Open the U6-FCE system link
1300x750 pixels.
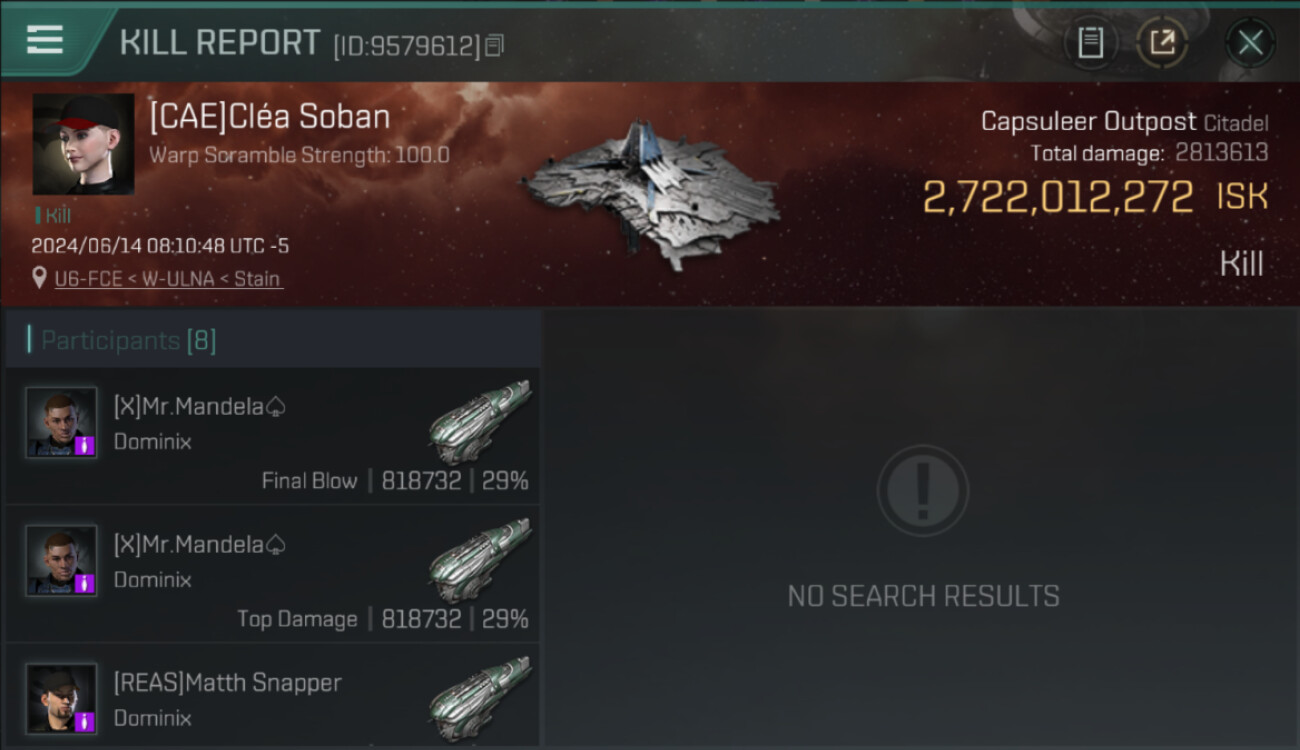pyautogui.click(x=87, y=279)
